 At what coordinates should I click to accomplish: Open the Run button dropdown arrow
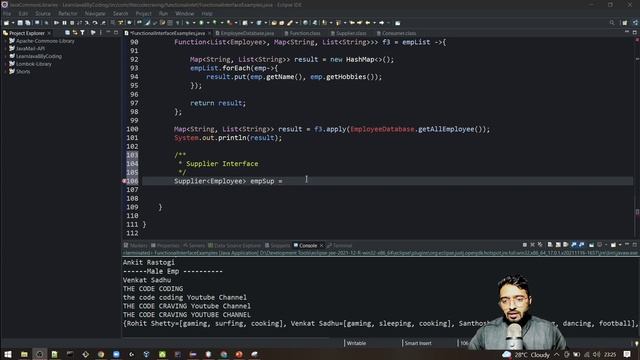pos(208,23)
